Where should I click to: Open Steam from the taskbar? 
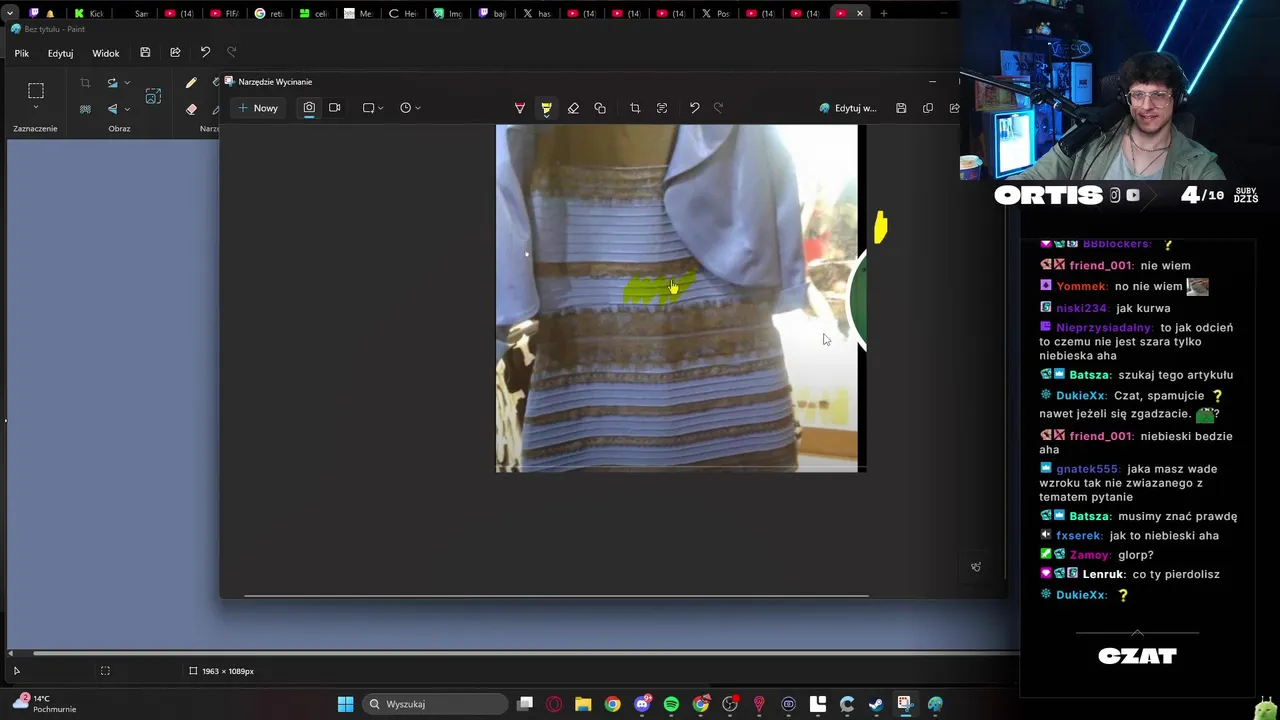(x=876, y=704)
